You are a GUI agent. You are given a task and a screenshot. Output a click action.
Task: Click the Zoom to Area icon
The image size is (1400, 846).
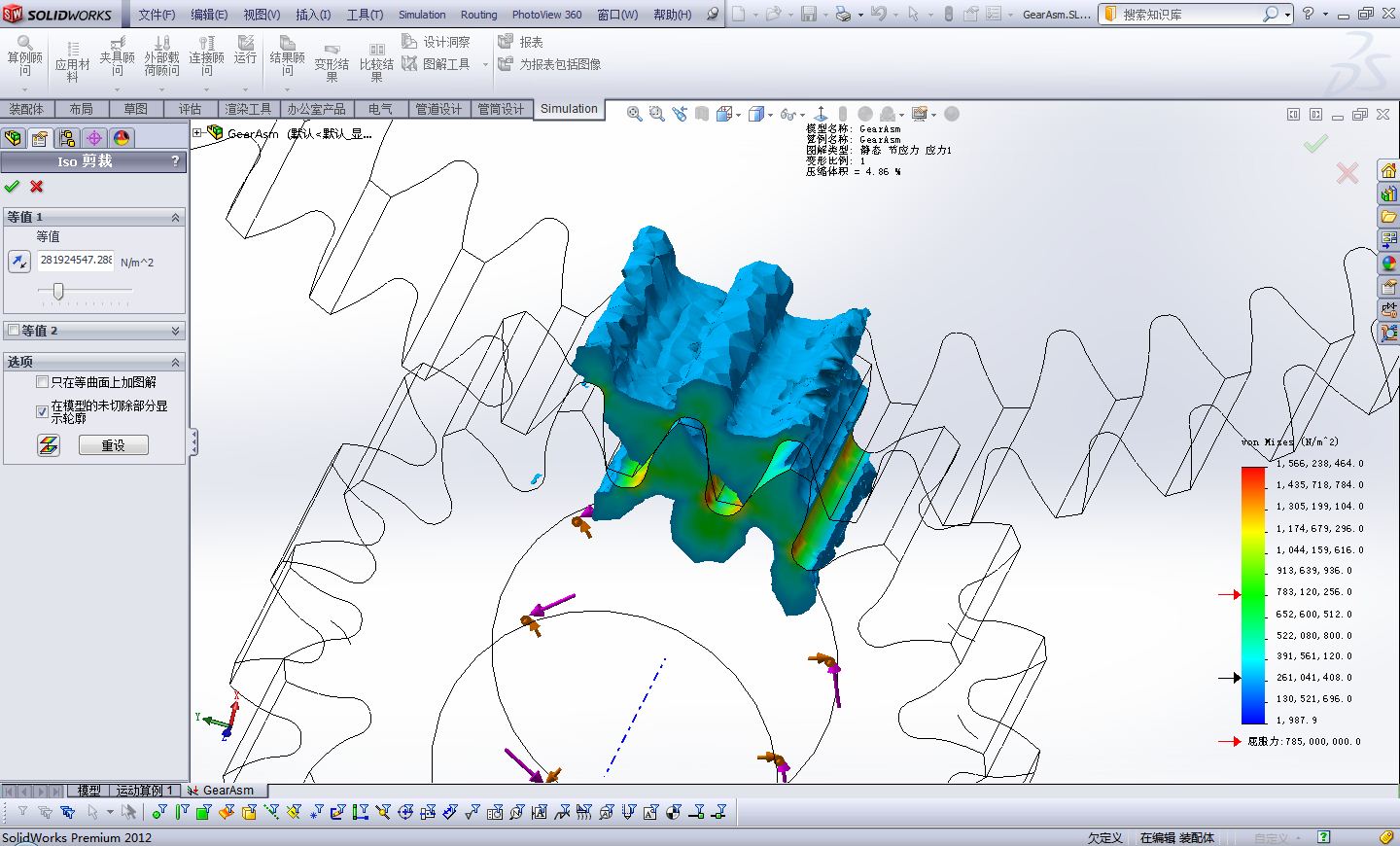(656, 114)
